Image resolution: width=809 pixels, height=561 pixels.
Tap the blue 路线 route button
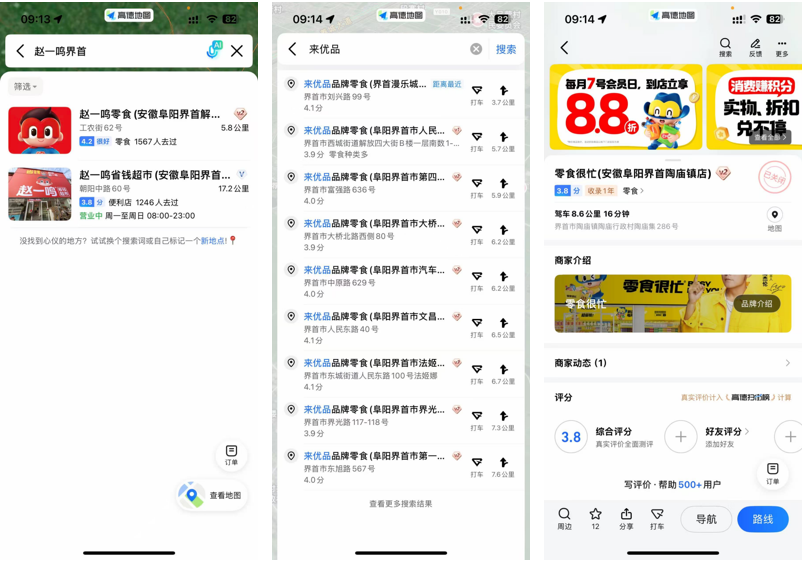(x=763, y=519)
